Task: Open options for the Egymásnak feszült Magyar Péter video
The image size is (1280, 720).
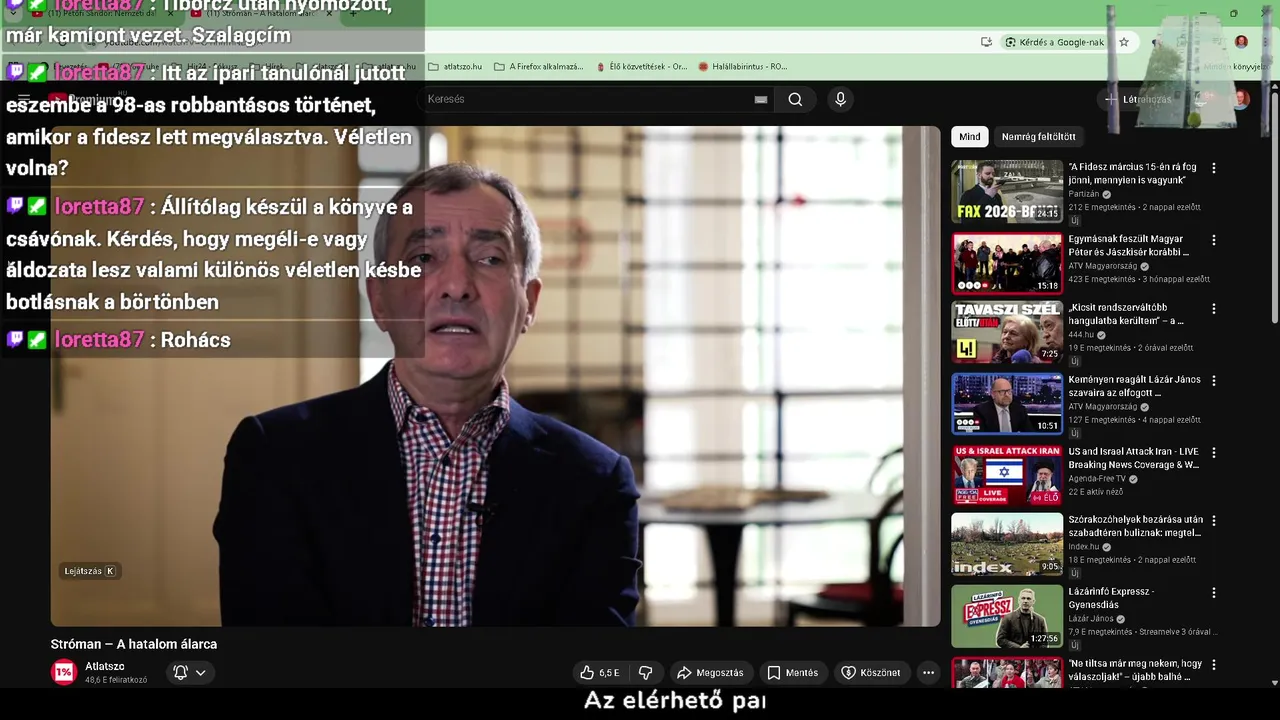Action: pos(1214,240)
